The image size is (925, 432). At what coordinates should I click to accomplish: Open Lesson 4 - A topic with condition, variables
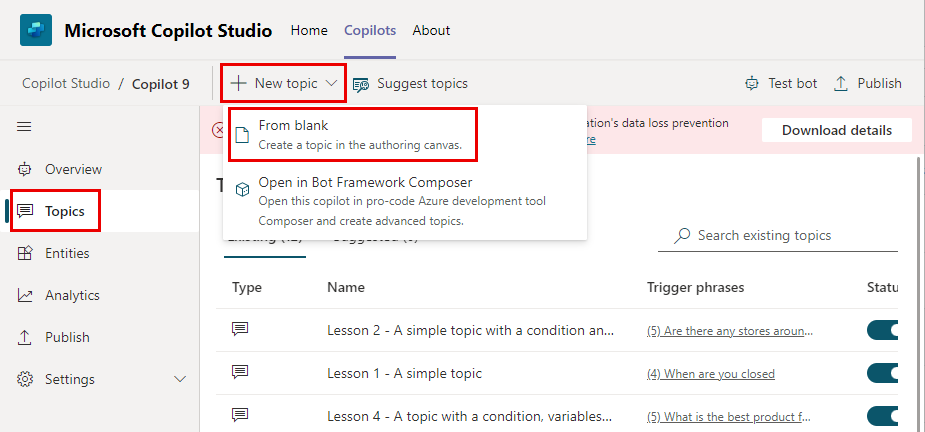coord(470,417)
